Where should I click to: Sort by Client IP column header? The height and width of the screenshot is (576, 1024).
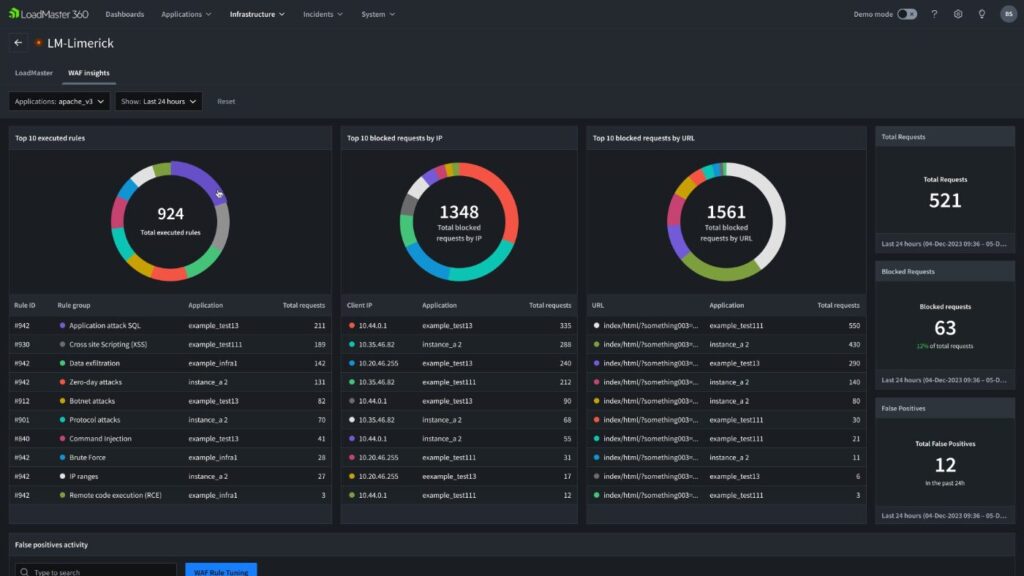pos(359,305)
